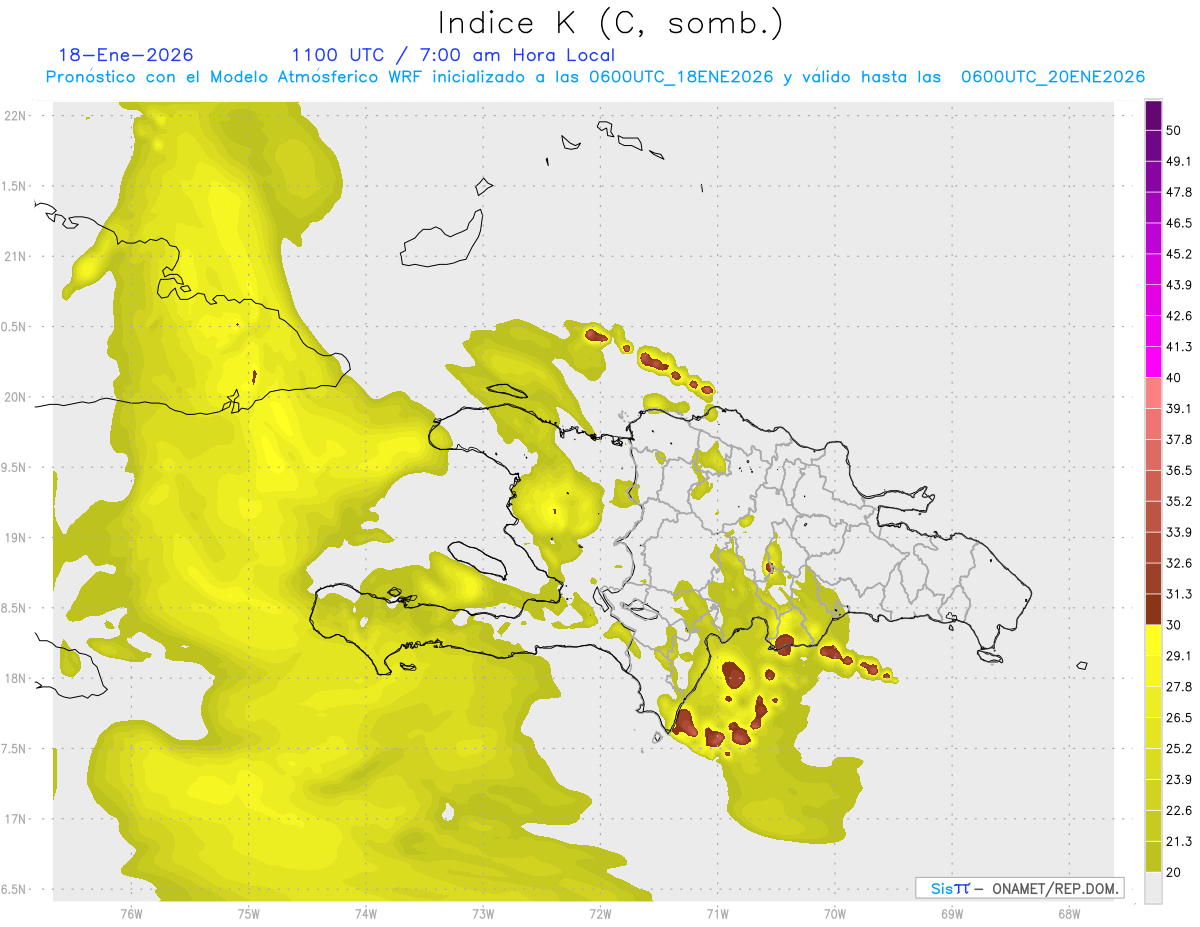1200x927 pixels.
Task: Click the legend value "40"
Action: [x=1174, y=378]
